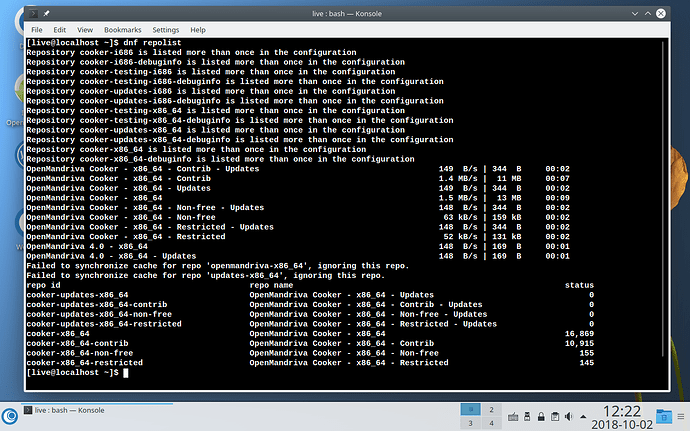Viewport: 690px width, 431px height.
Task: Click the 'Failed to synchronize cache for repo 'updates-x86_64'' line
Action: click(x=206, y=276)
